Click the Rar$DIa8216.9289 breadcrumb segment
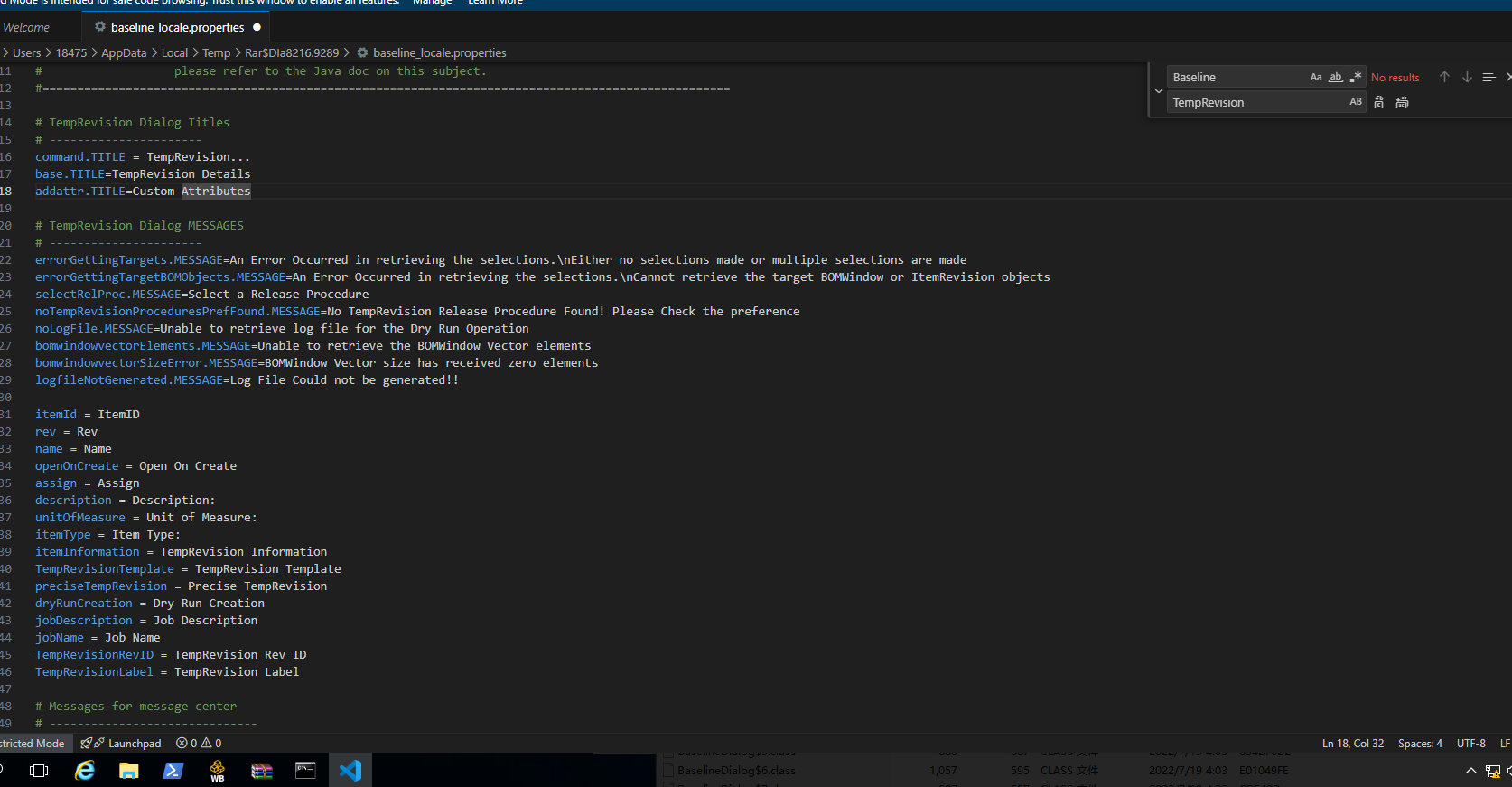This screenshot has height=787, width=1512. (292, 52)
